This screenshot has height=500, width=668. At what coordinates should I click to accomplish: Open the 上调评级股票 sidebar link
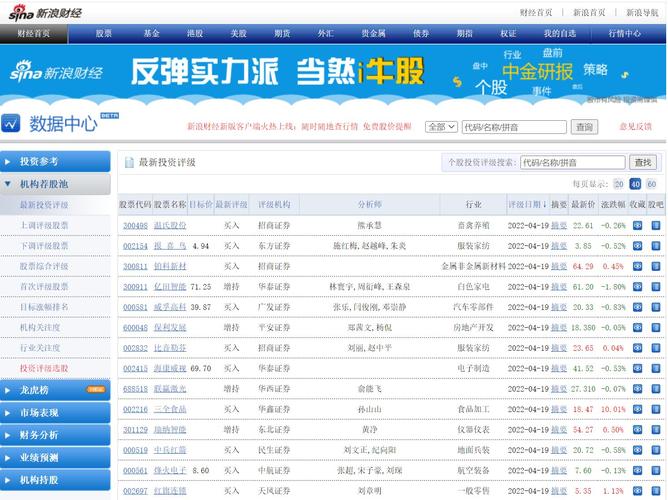(44, 225)
